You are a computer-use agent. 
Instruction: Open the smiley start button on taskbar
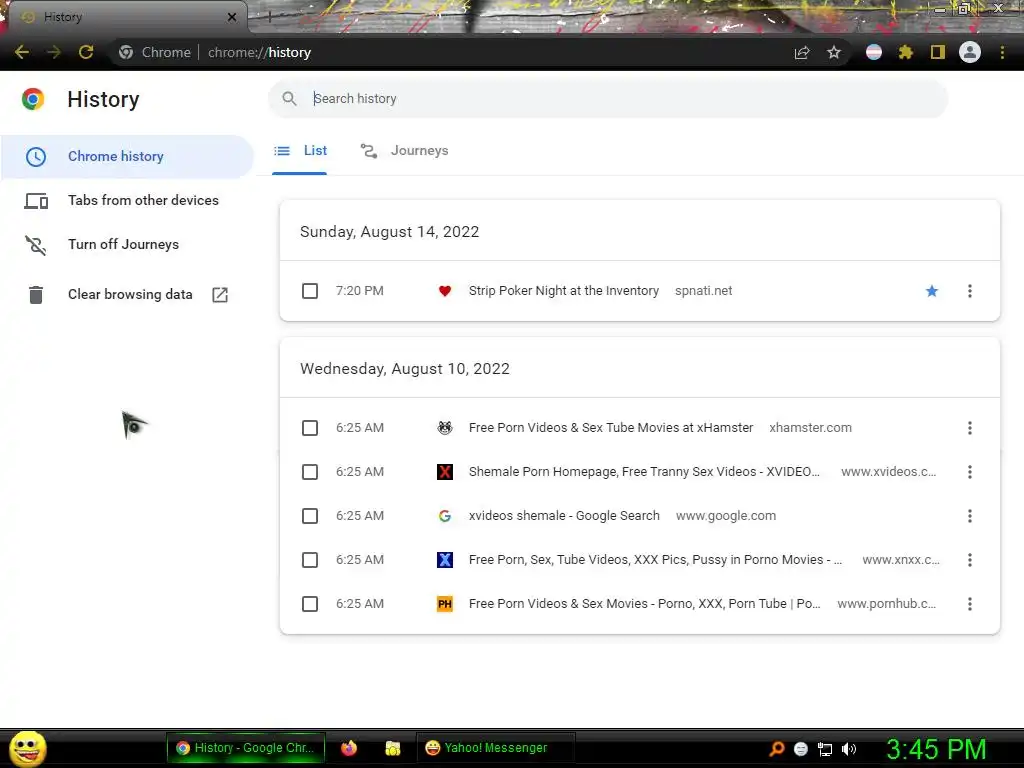tap(27, 748)
